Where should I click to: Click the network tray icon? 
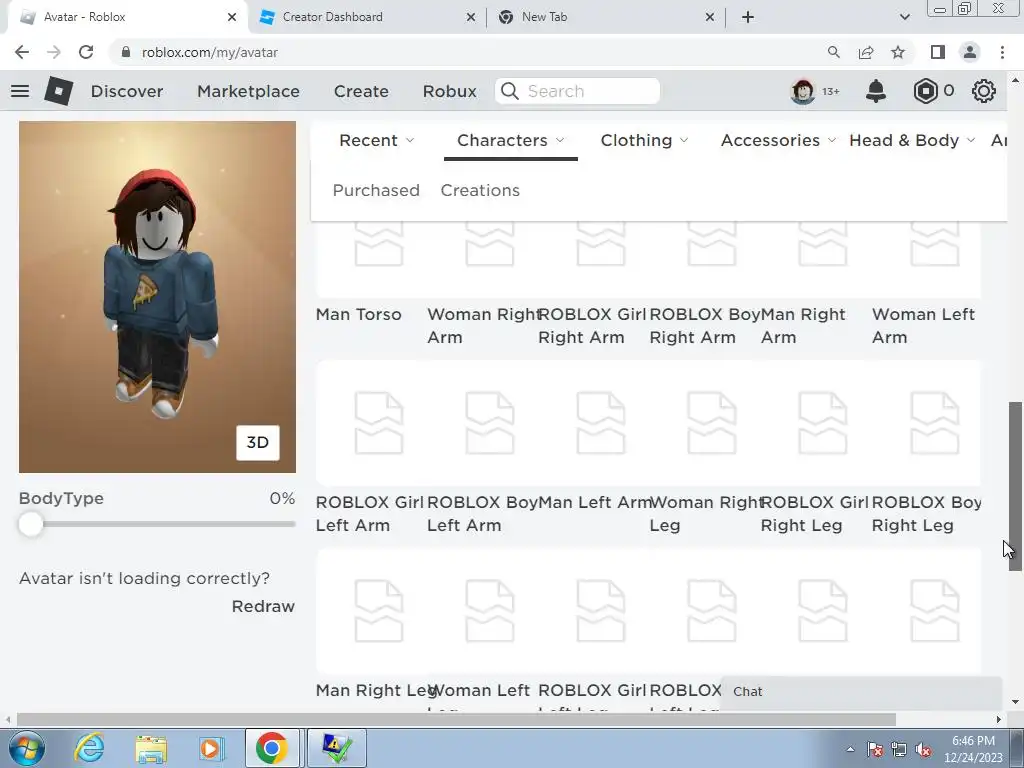click(899, 750)
